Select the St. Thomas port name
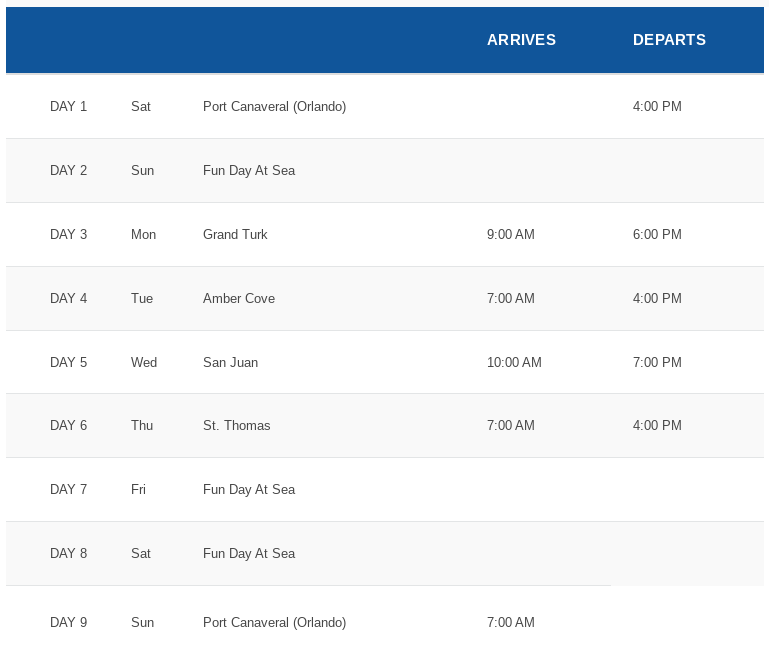The image size is (769, 645). tap(236, 426)
